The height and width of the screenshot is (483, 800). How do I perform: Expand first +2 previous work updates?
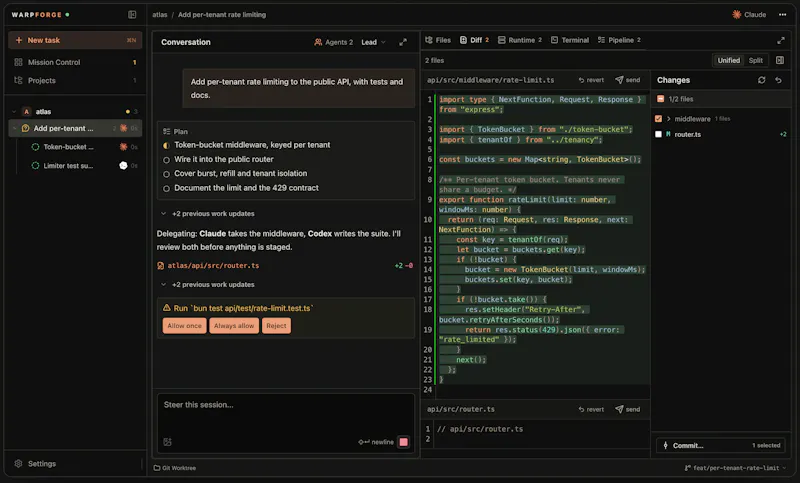click(x=208, y=214)
